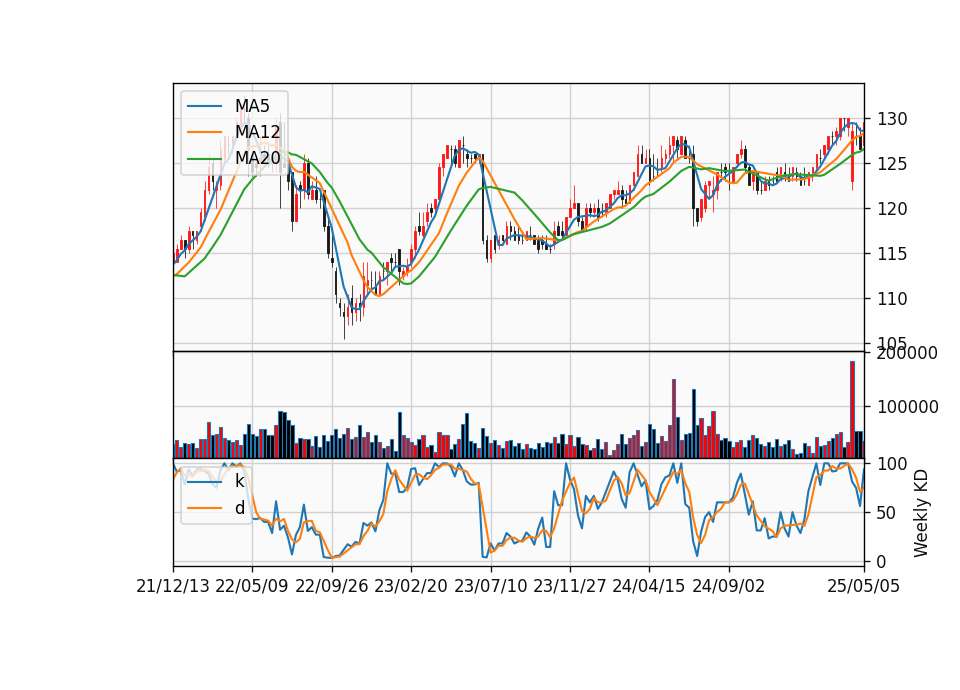Click the tallest red volume bar near 25/05/05
960x690 pixels.
click(x=852, y=410)
